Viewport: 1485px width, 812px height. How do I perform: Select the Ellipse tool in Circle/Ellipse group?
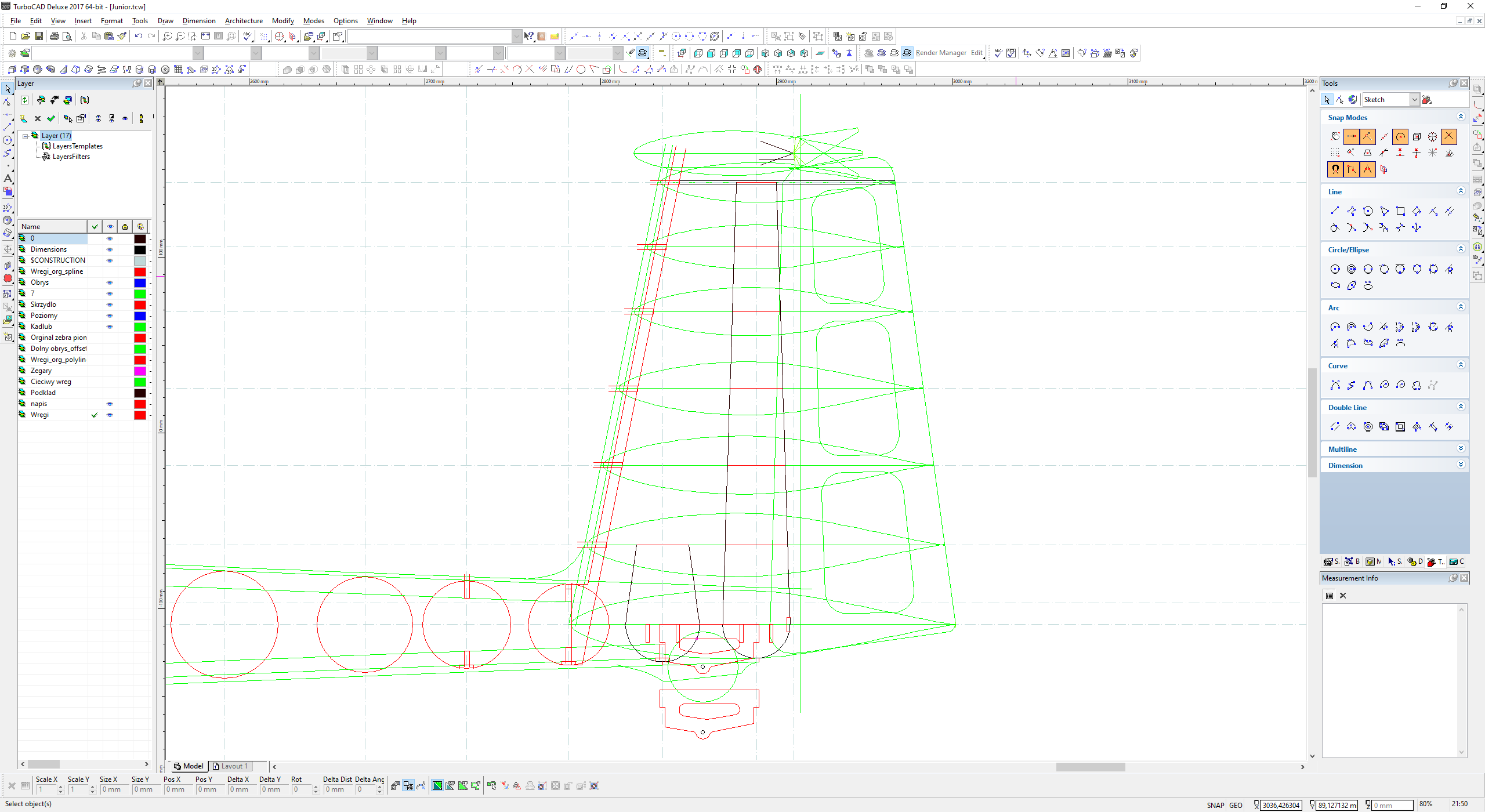[x=1335, y=285]
